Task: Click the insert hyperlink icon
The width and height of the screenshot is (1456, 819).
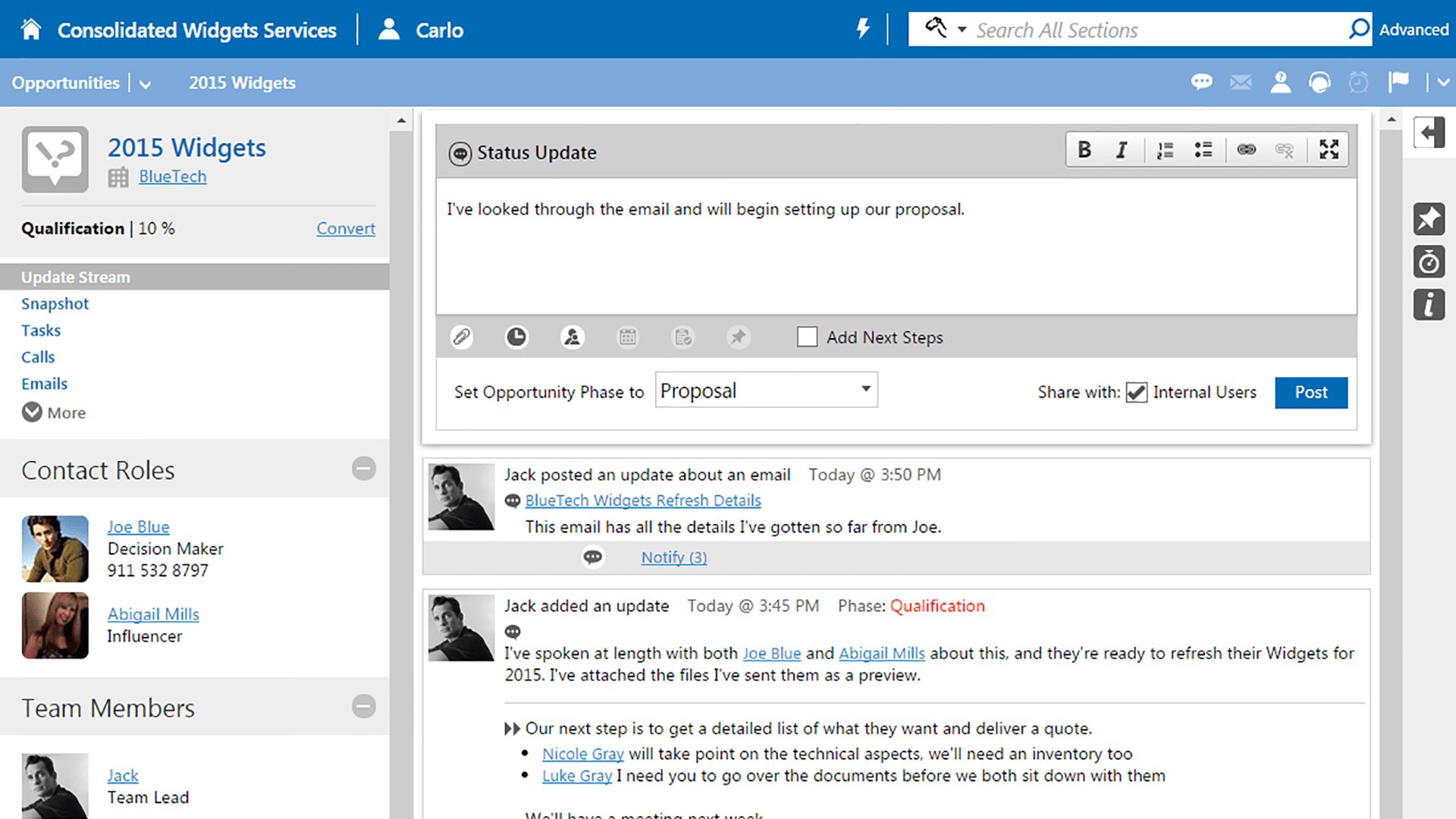Action: (1246, 149)
